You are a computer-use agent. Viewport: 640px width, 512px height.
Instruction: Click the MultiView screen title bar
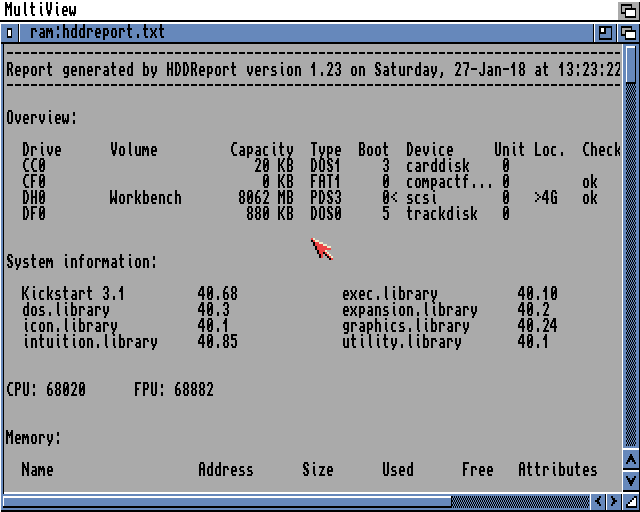(x=300, y=10)
